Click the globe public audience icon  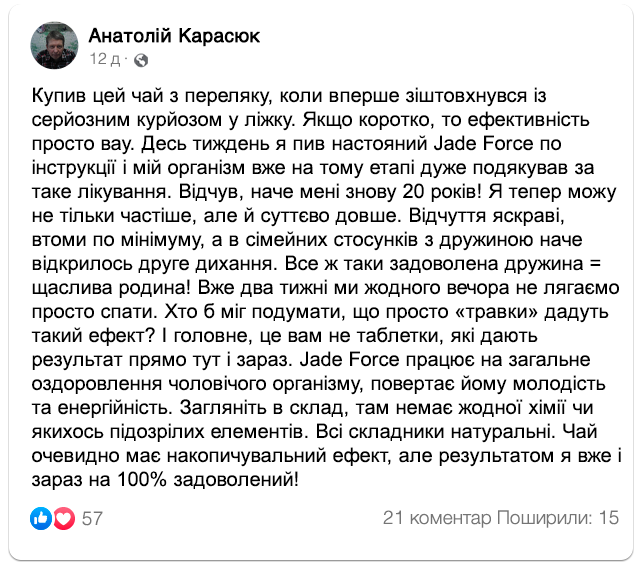(141, 60)
